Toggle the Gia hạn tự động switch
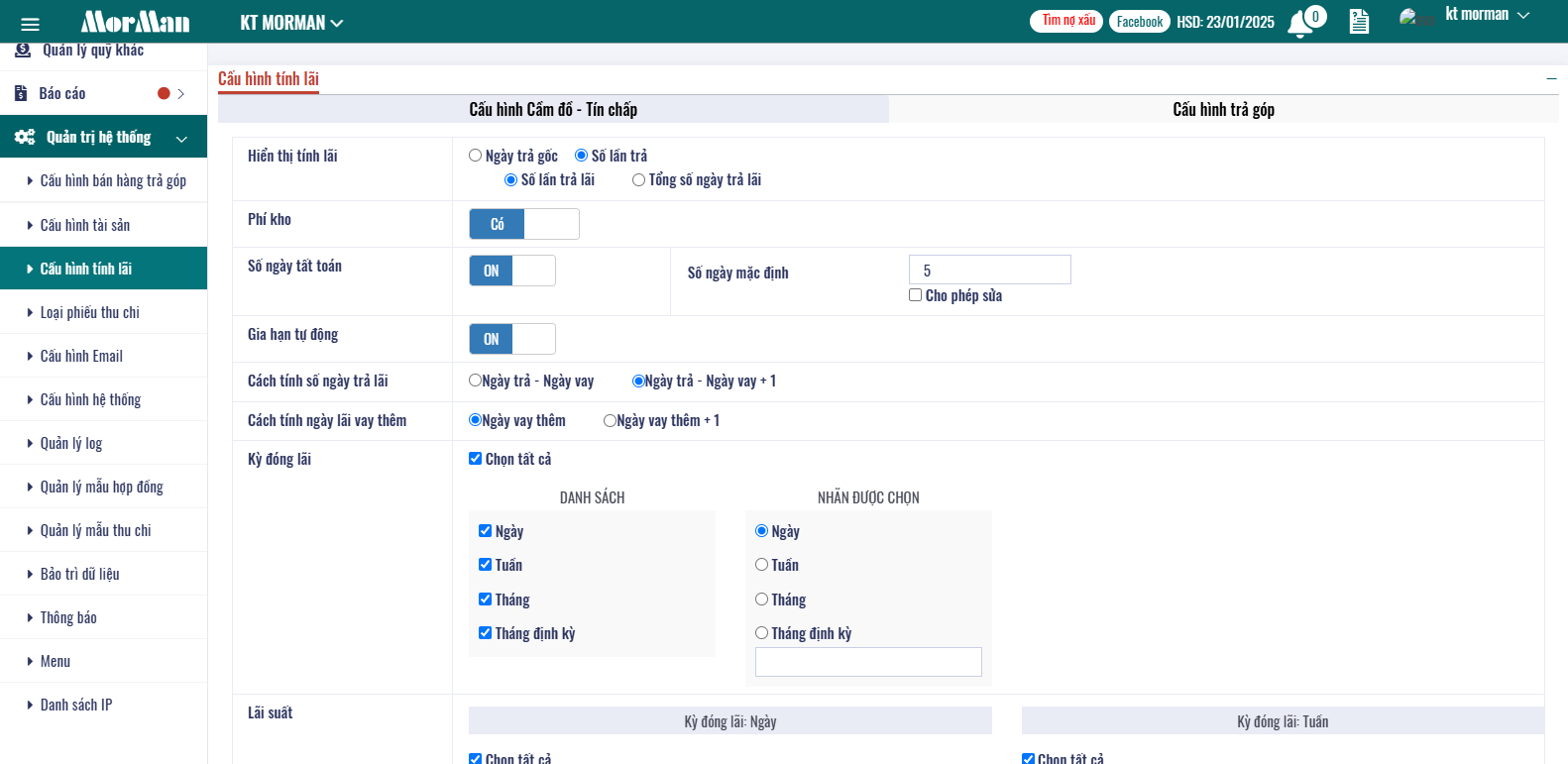The height and width of the screenshot is (764, 1568). (x=512, y=339)
